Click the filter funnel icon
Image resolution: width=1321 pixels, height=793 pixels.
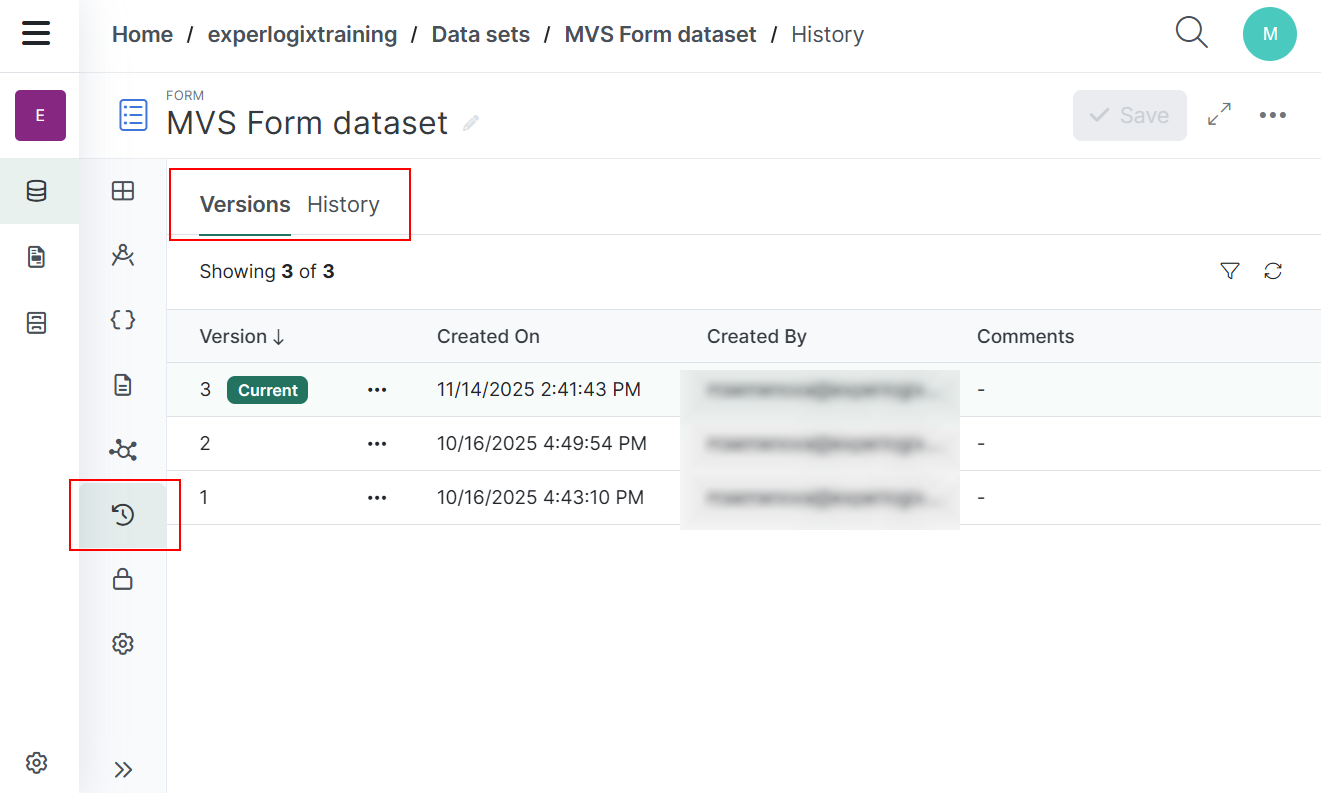coord(1230,271)
